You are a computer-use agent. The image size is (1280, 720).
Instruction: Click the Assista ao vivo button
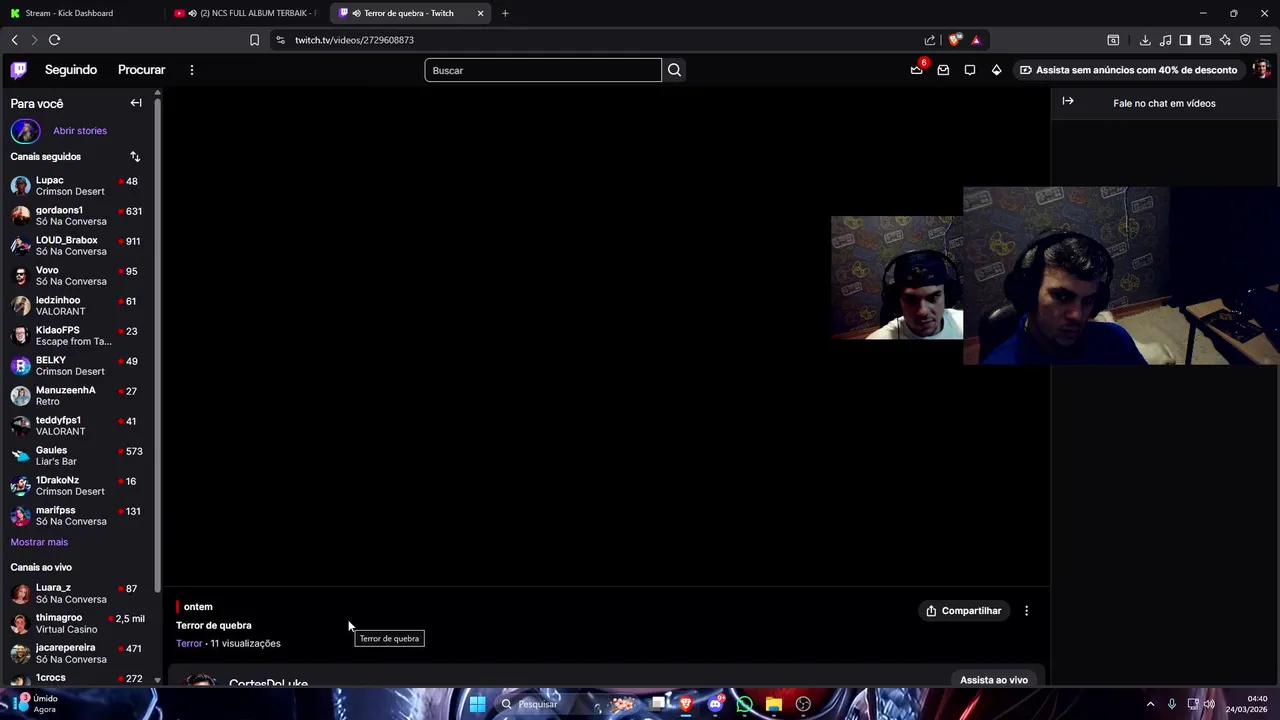click(994, 680)
